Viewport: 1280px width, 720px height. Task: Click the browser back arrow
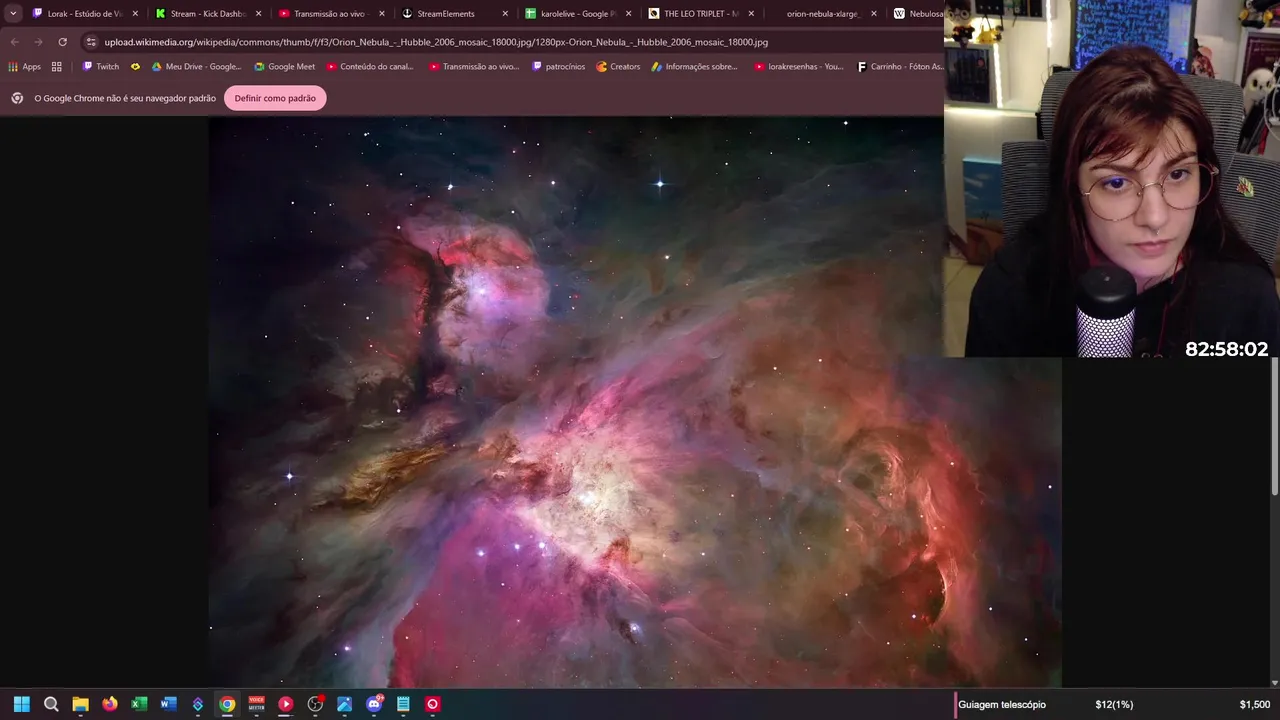14,42
